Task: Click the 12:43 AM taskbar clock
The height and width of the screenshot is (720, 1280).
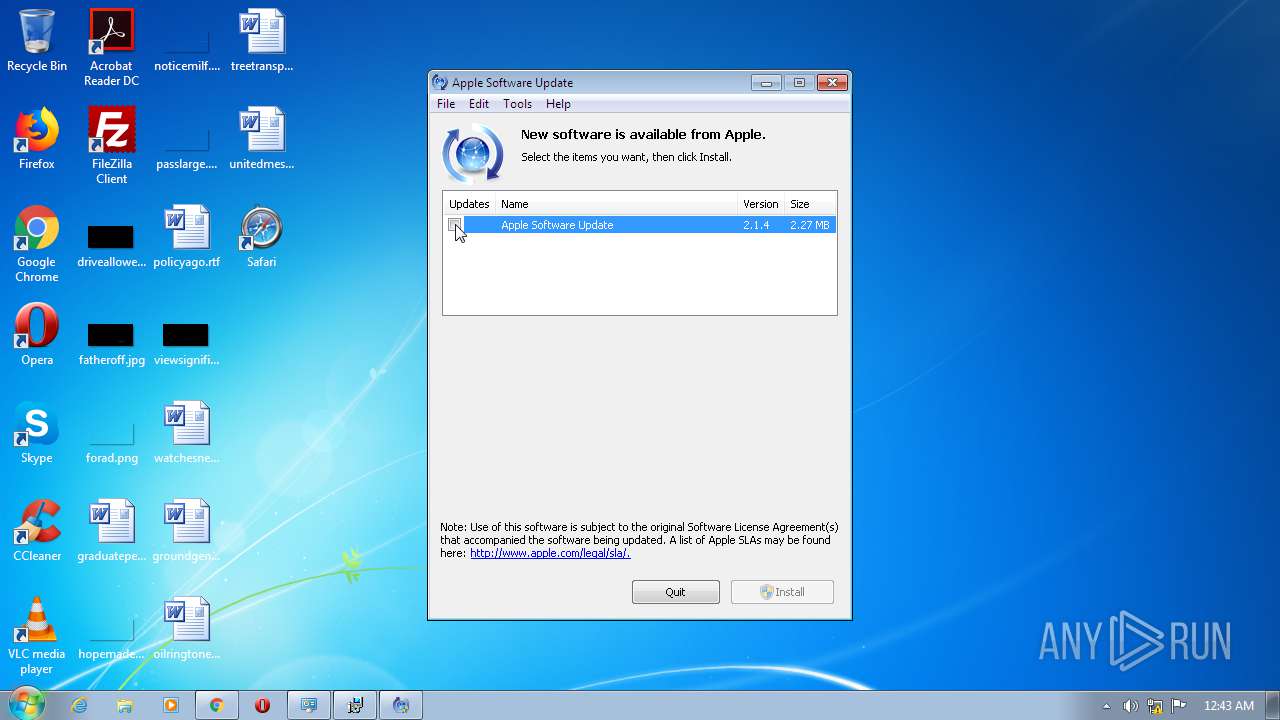Action: (1229, 706)
